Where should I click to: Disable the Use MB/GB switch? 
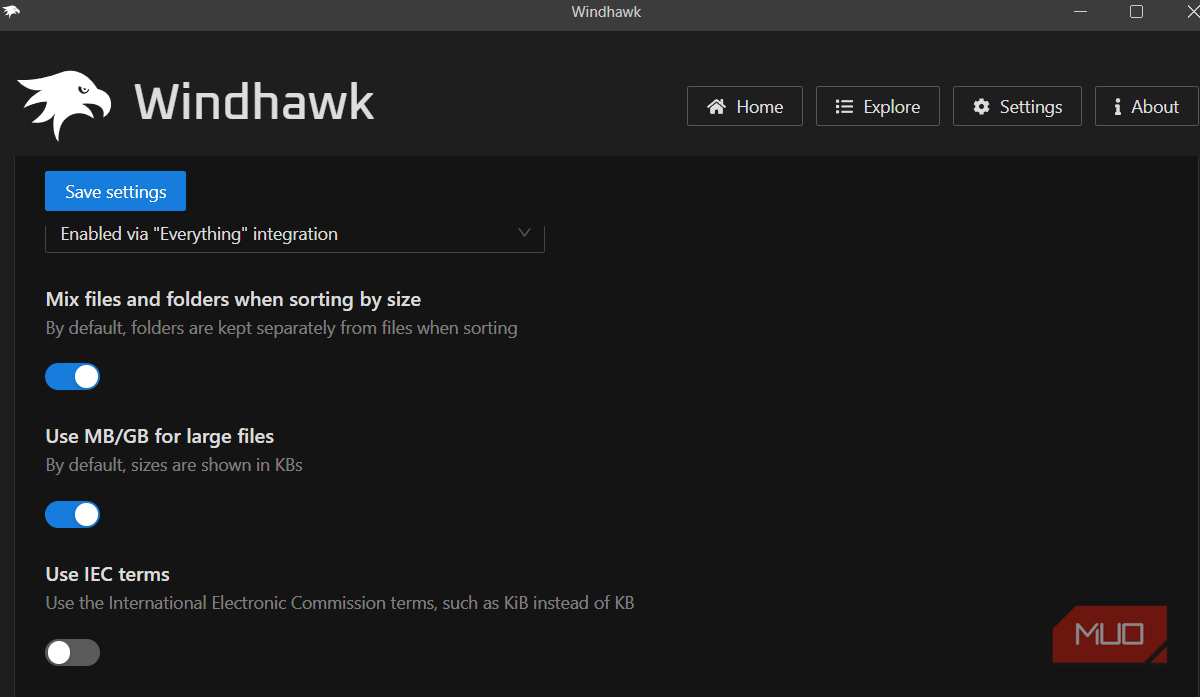point(73,514)
